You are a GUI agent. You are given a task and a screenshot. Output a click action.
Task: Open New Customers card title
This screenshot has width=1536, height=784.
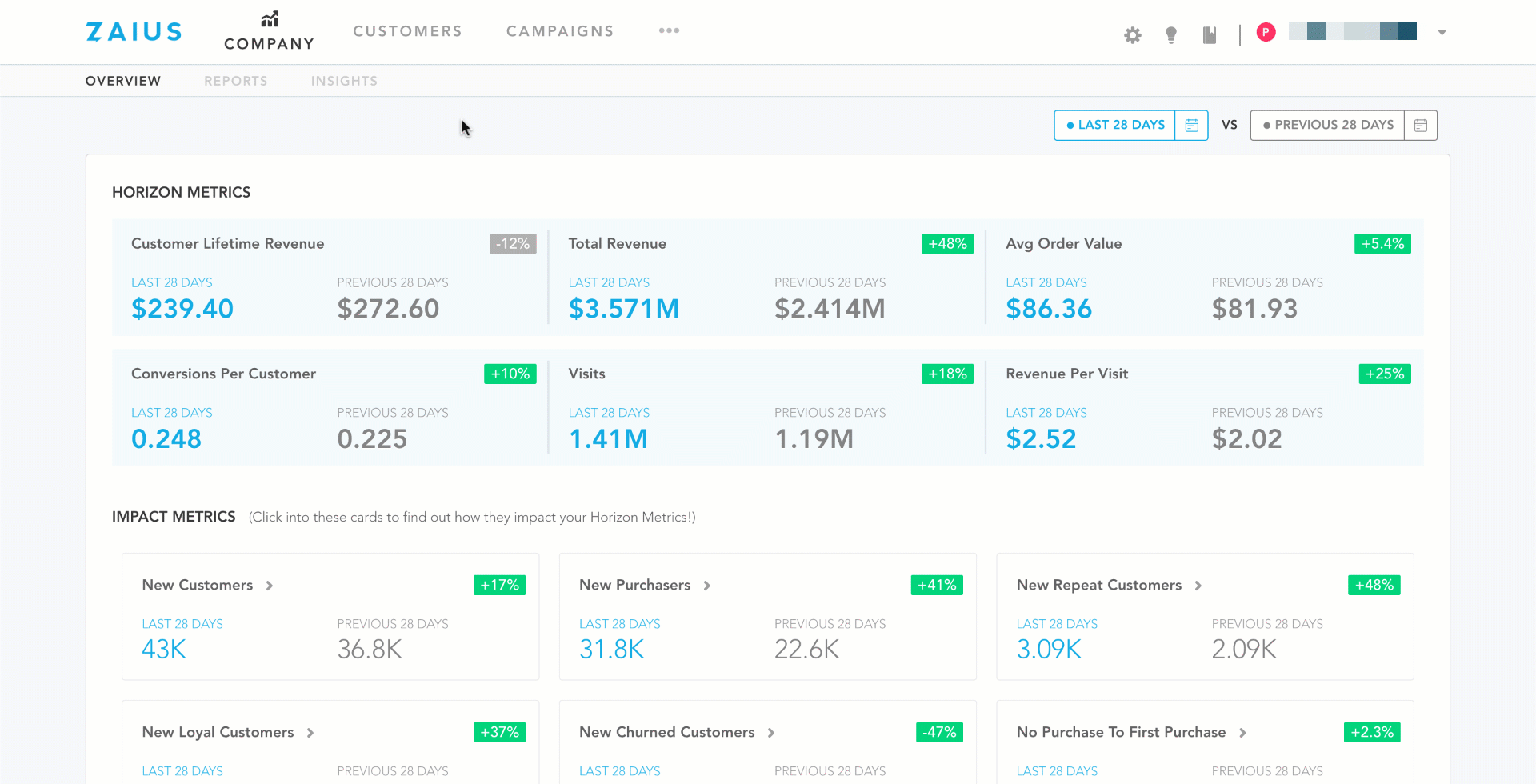[198, 585]
